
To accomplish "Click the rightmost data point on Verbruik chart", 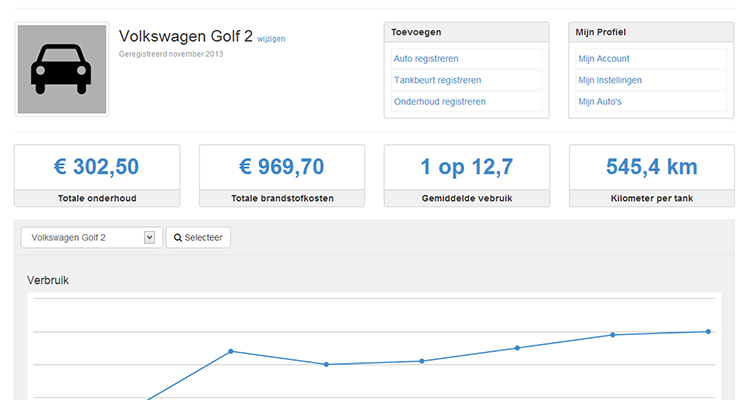I will (x=708, y=331).
